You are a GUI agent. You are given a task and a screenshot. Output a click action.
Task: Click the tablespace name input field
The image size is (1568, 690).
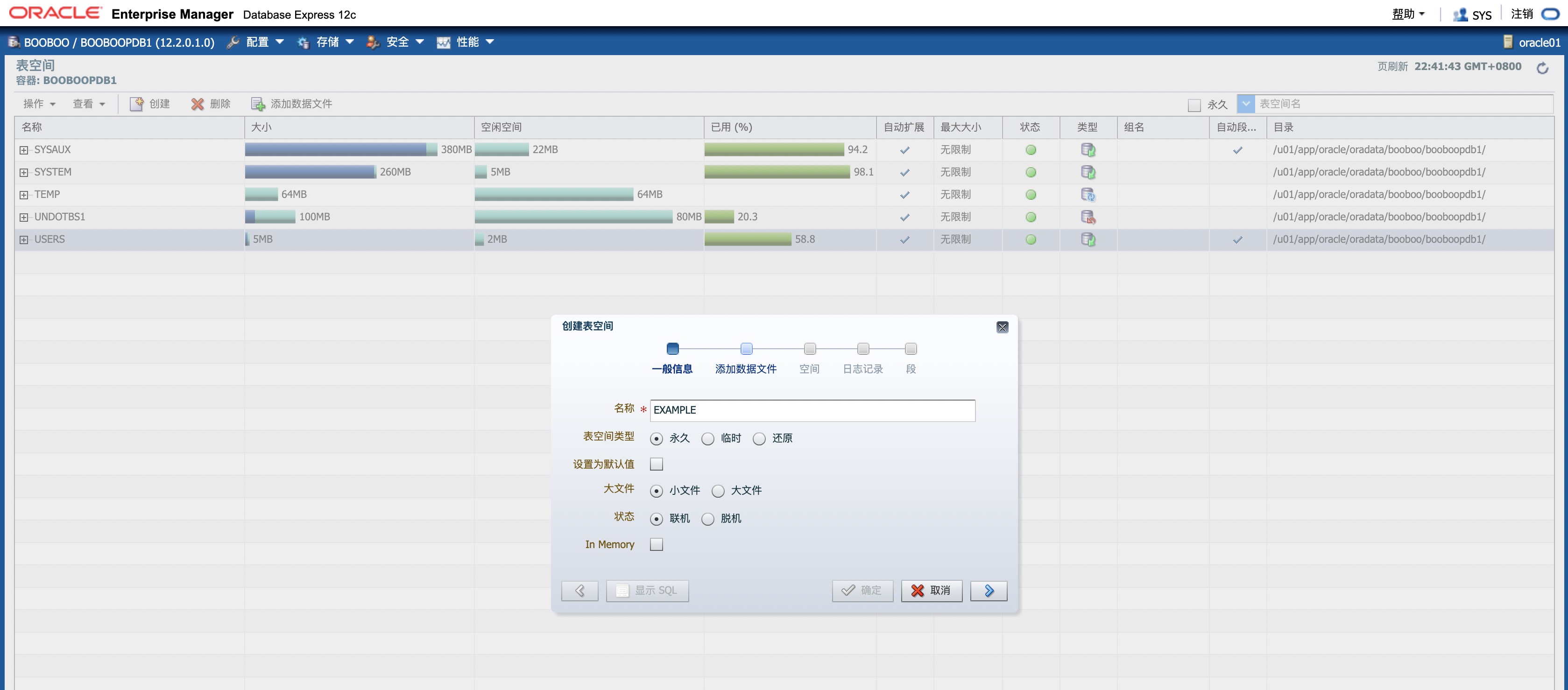(x=812, y=410)
